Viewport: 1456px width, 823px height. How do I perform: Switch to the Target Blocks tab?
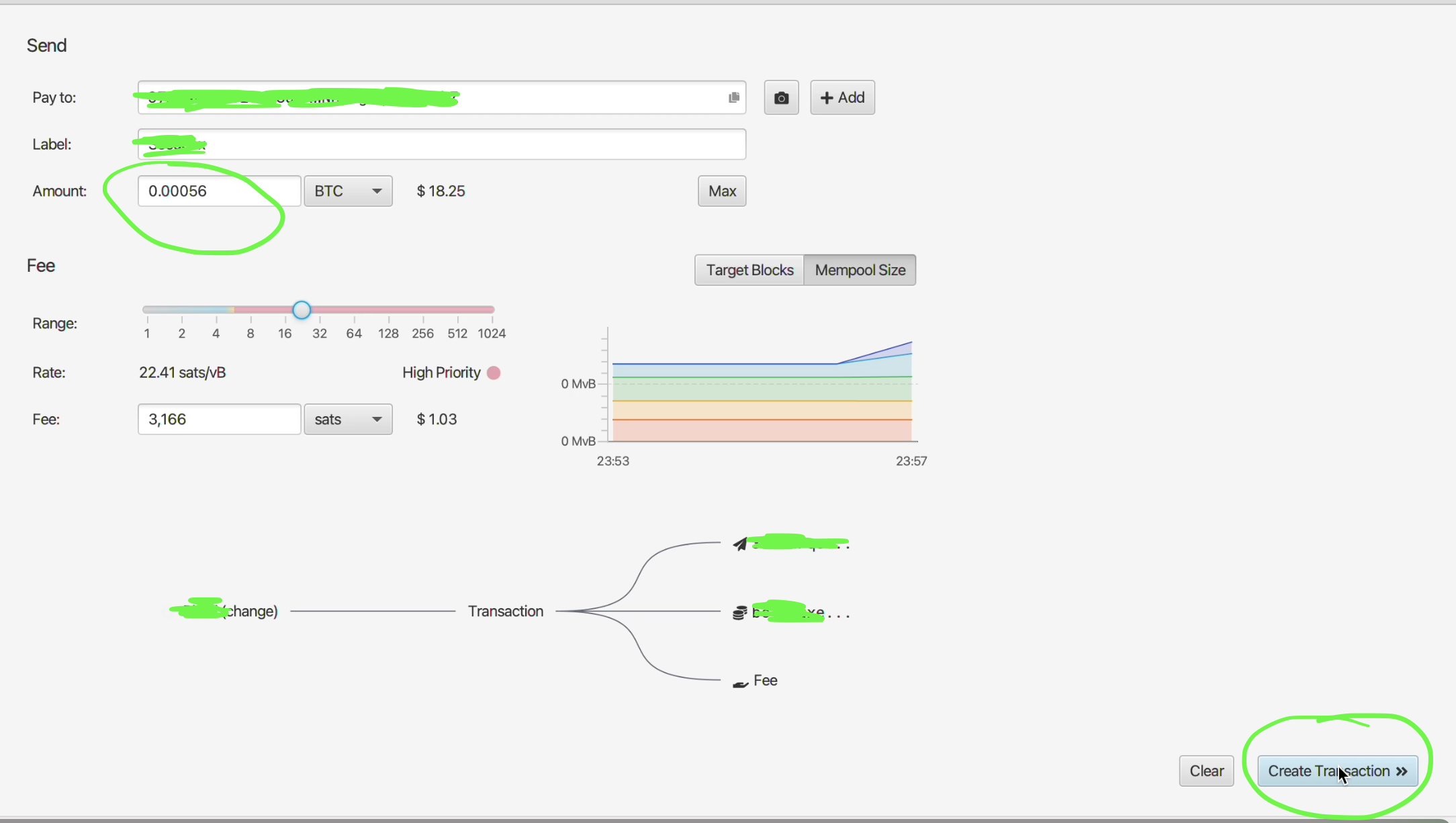[748, 270]
